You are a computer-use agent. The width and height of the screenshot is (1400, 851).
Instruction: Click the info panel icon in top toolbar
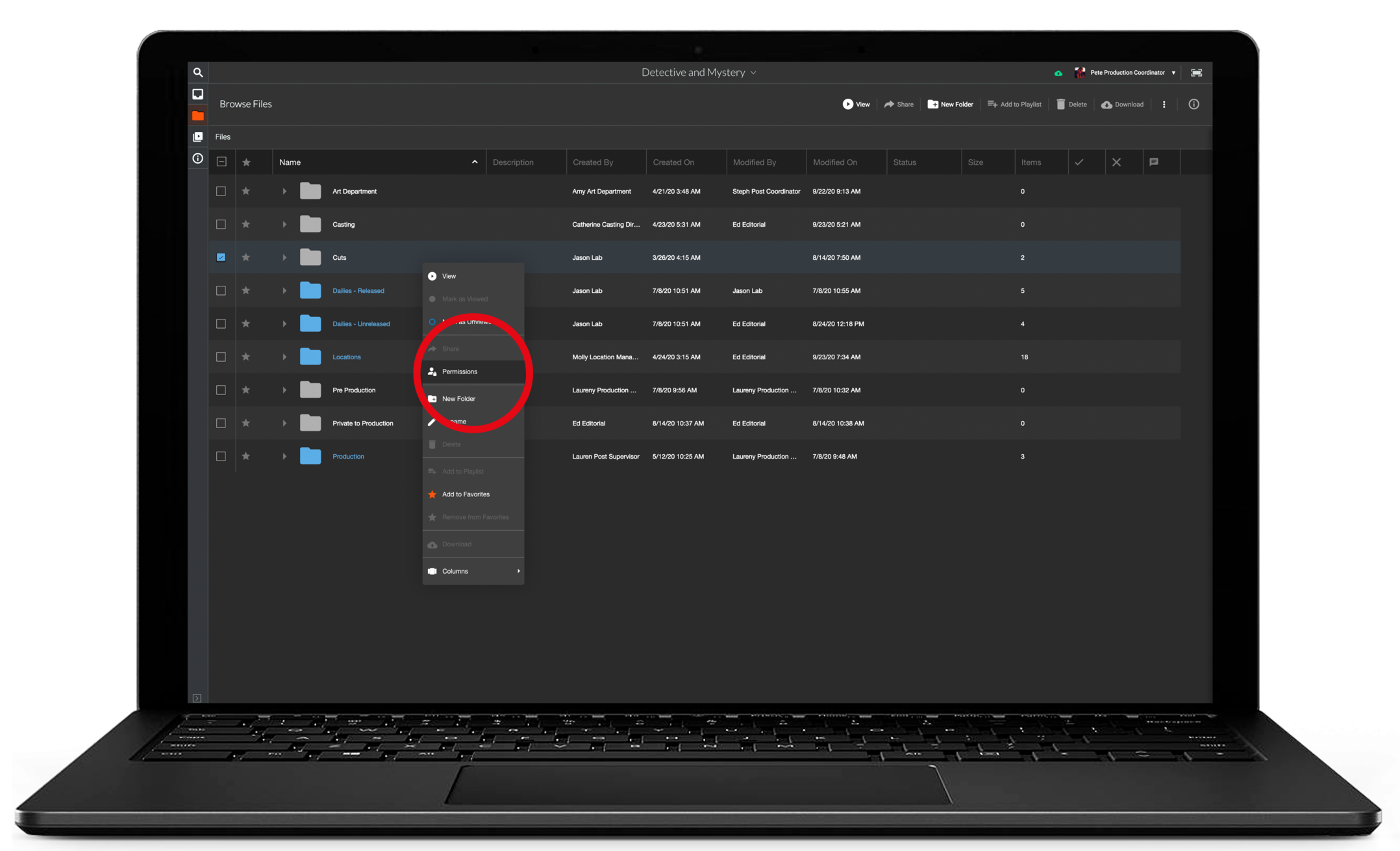(x=1194, y=104)
